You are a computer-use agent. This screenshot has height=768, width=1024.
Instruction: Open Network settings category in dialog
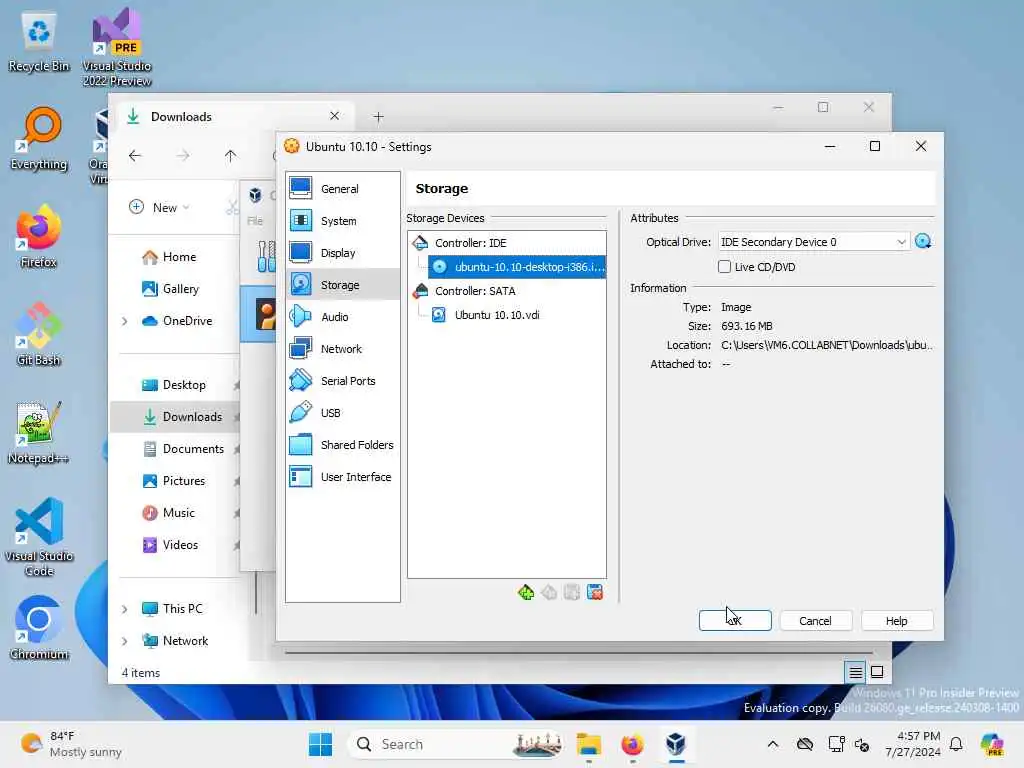pyautogui.click(x=342, y=349)
